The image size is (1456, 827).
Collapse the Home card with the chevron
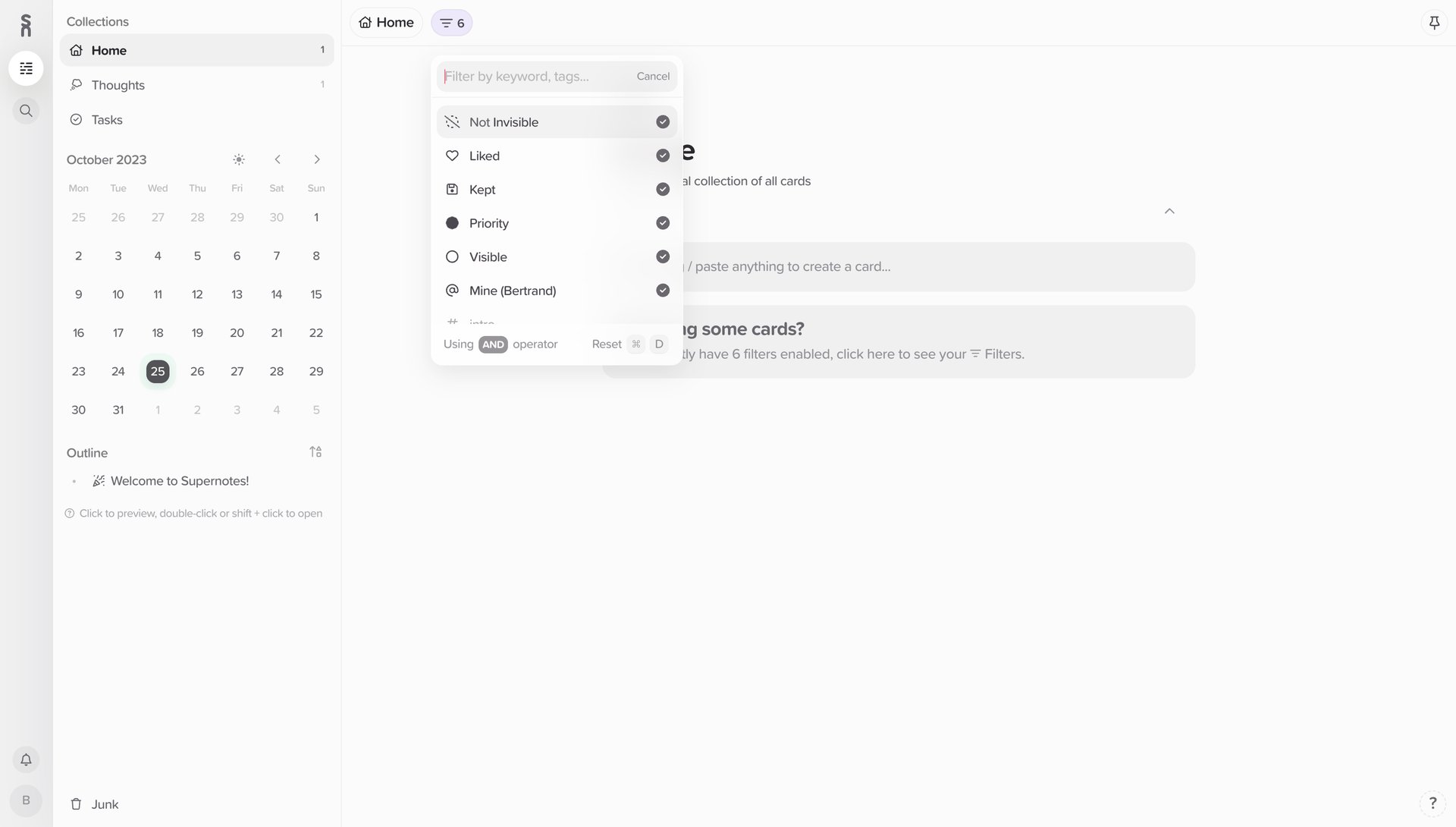[1169, 211]
